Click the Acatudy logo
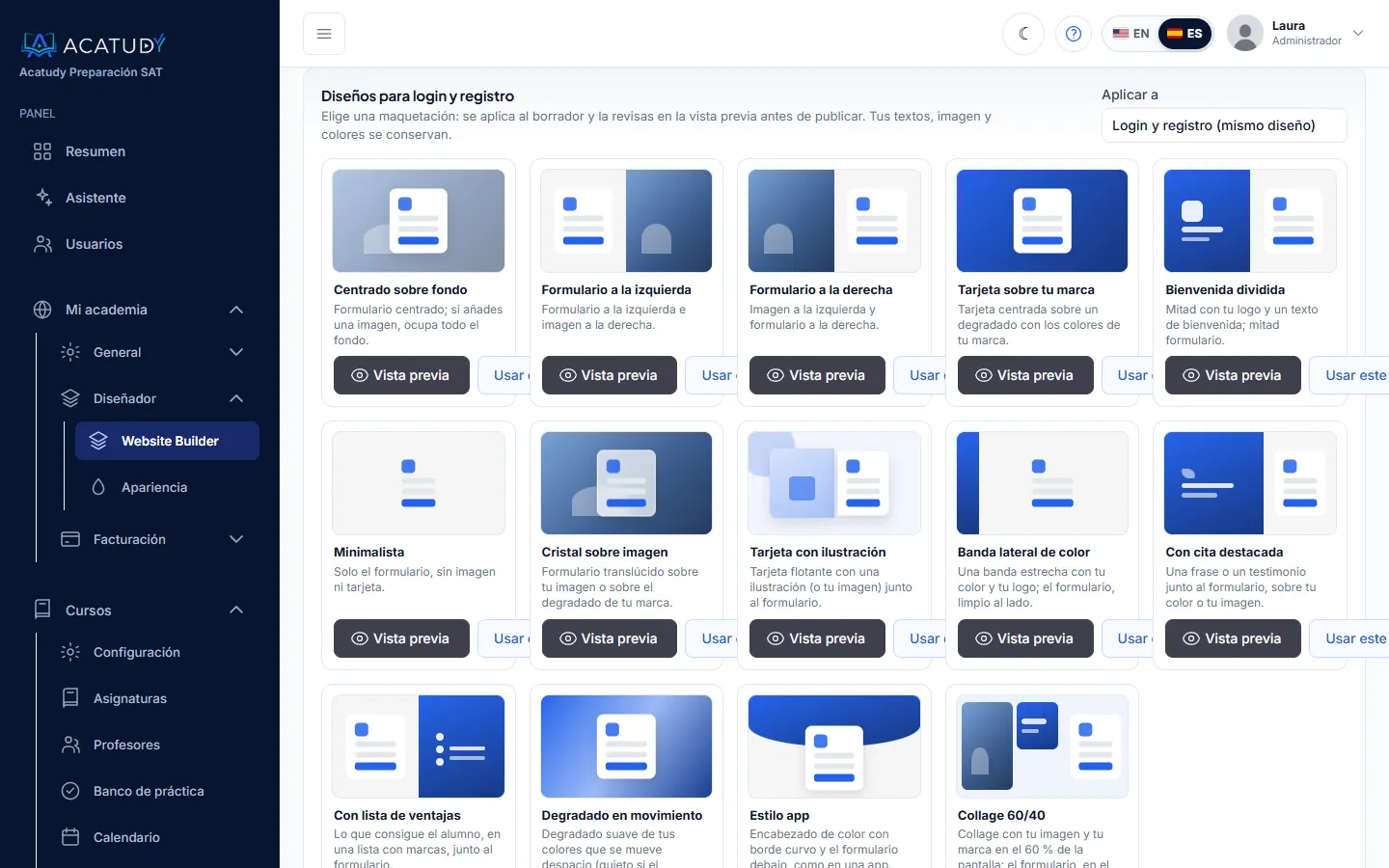 (93, 44)
